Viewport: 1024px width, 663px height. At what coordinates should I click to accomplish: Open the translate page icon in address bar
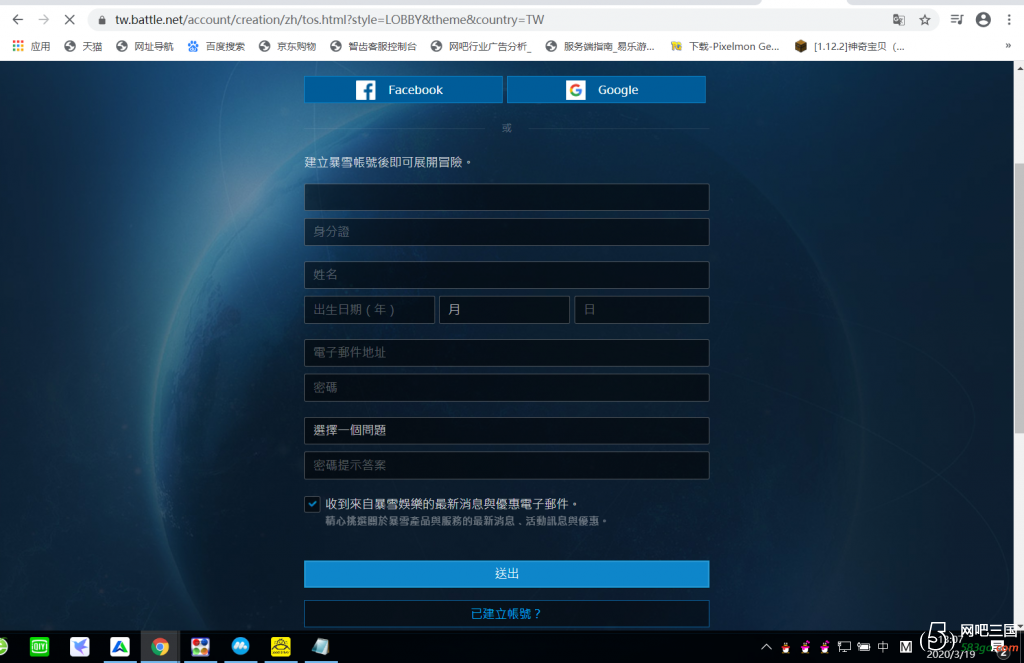click(x=899, y=20)
